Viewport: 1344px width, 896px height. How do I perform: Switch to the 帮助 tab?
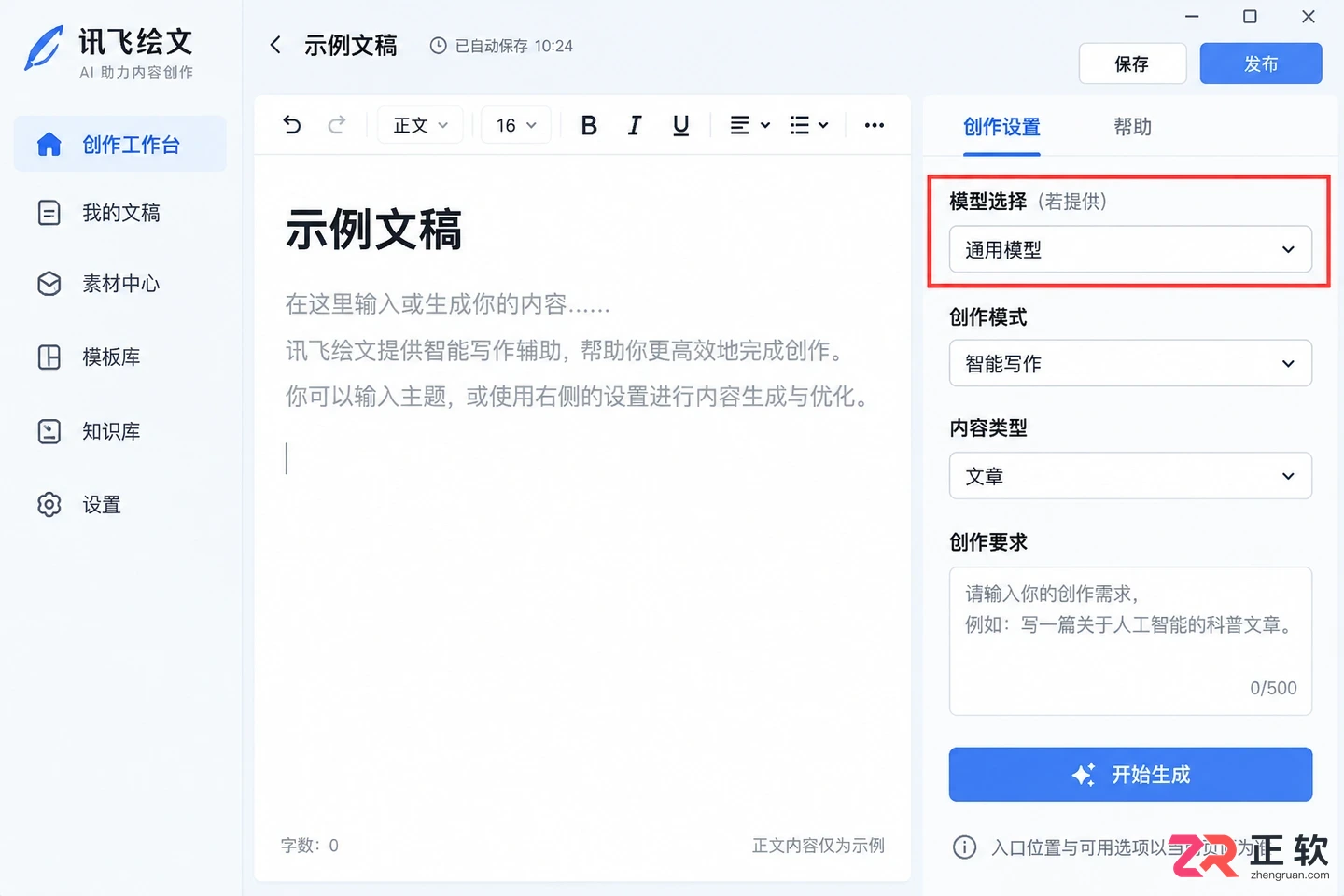point(1132,127)
